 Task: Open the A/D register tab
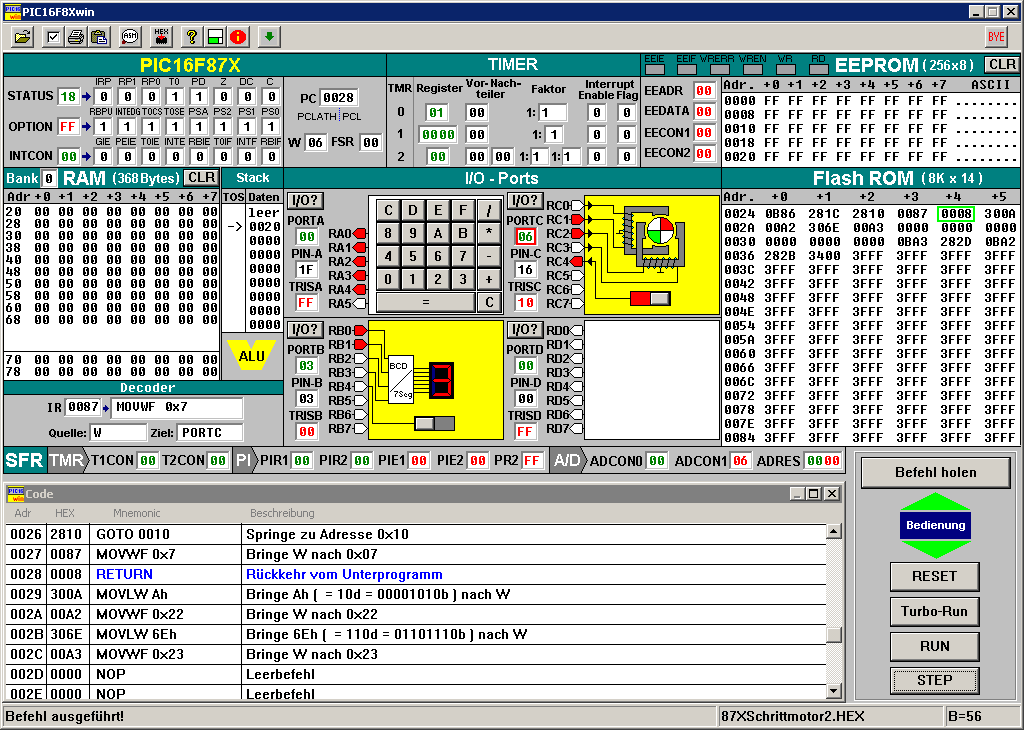(567, 460)
